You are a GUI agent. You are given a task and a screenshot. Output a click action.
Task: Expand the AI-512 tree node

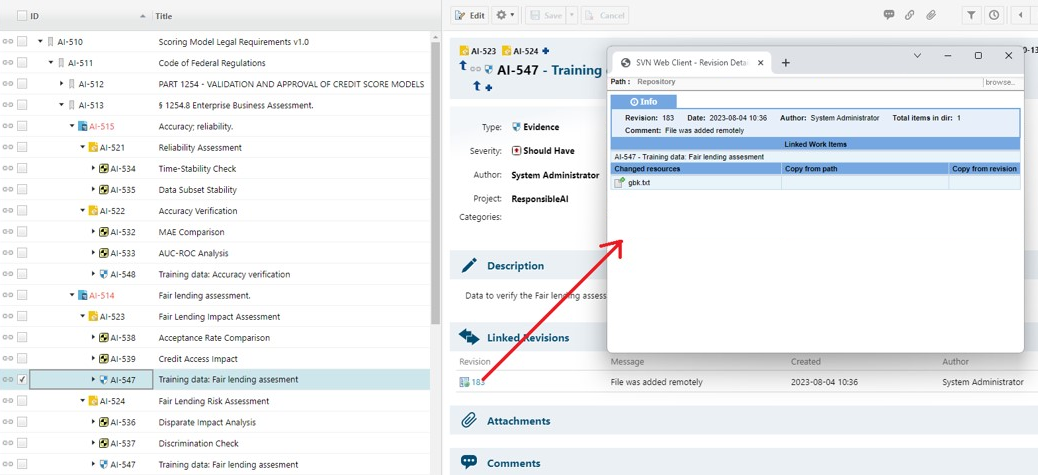click(61, 84)
